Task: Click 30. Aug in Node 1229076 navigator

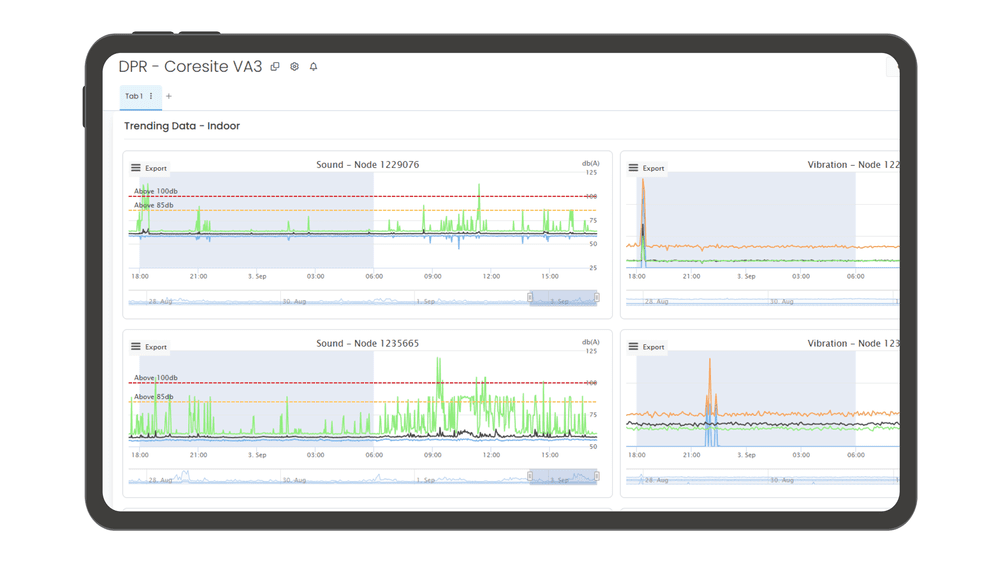Action: (x=294, y=301)
